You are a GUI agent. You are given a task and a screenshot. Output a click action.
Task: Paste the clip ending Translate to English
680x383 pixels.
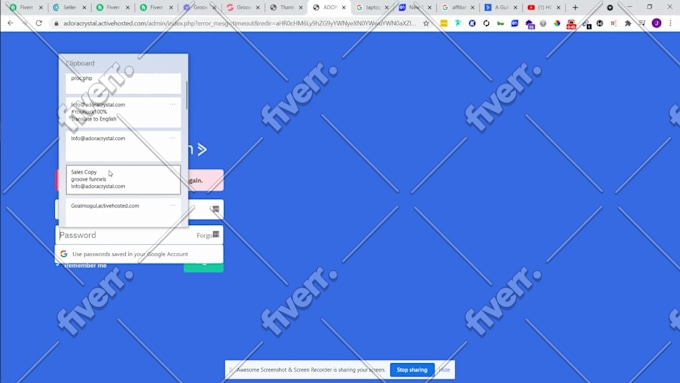[123, 112]
